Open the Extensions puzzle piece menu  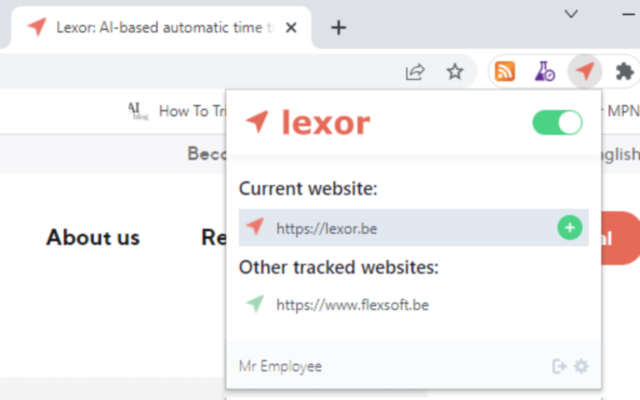[x=624, y=71]
